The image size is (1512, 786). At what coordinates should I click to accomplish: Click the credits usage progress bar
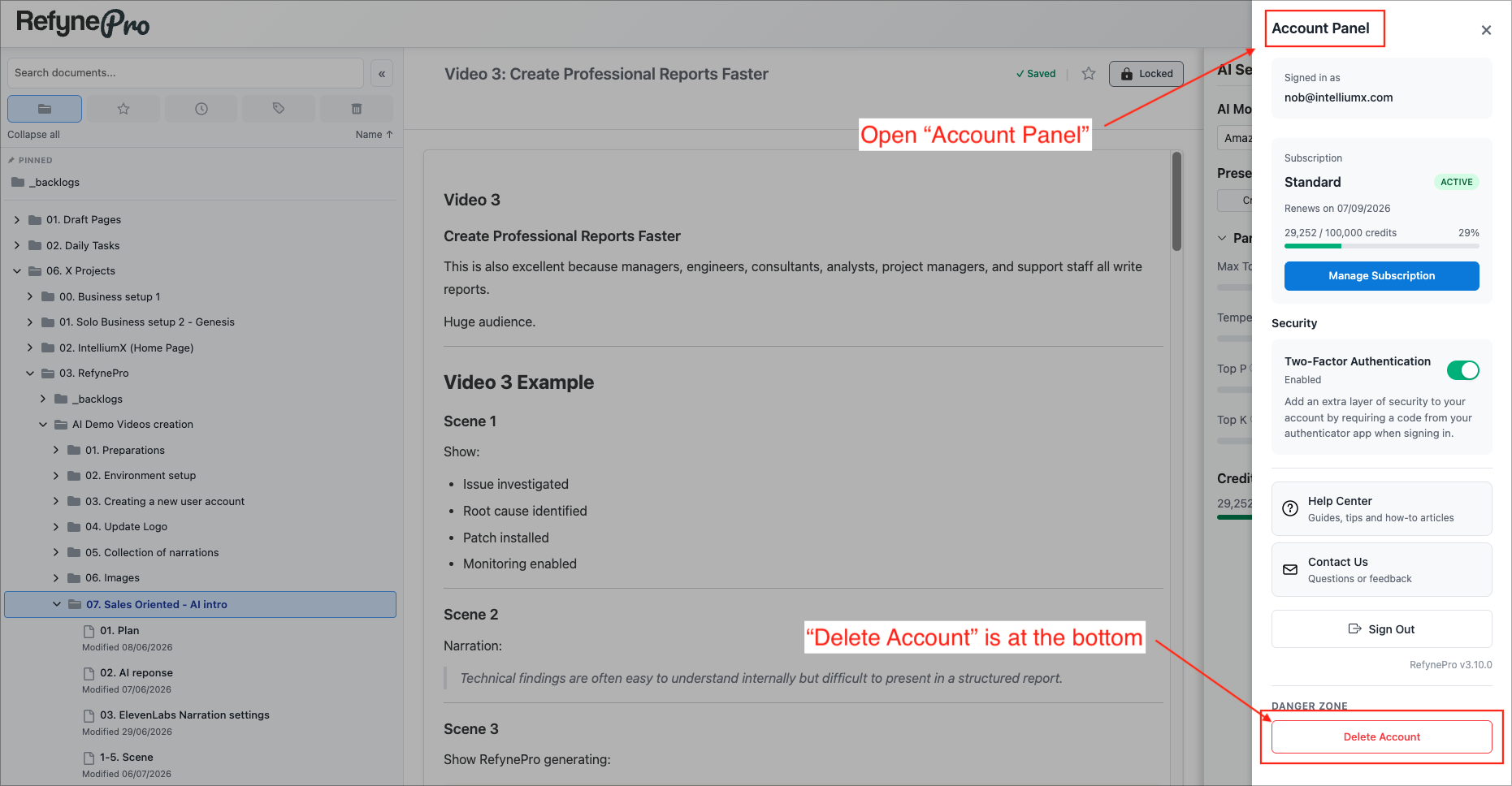pos(1381,246)
